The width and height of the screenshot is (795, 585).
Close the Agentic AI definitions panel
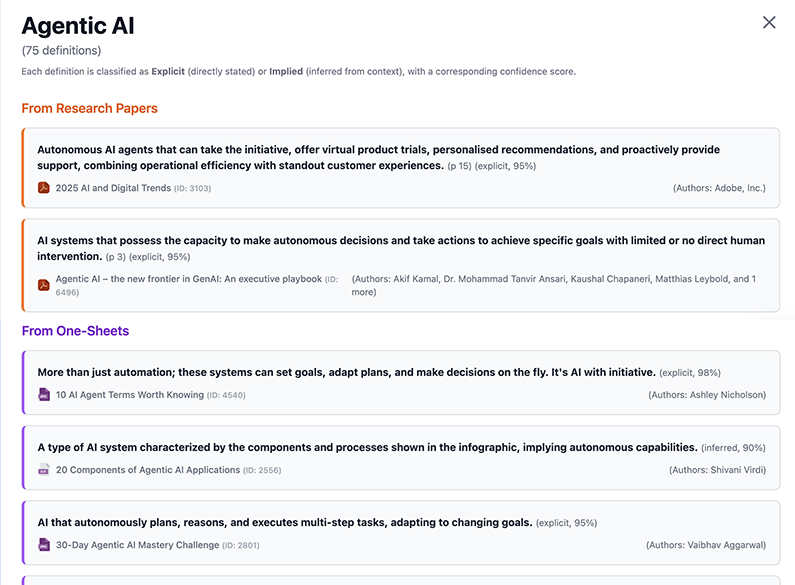tap(769, 23)
